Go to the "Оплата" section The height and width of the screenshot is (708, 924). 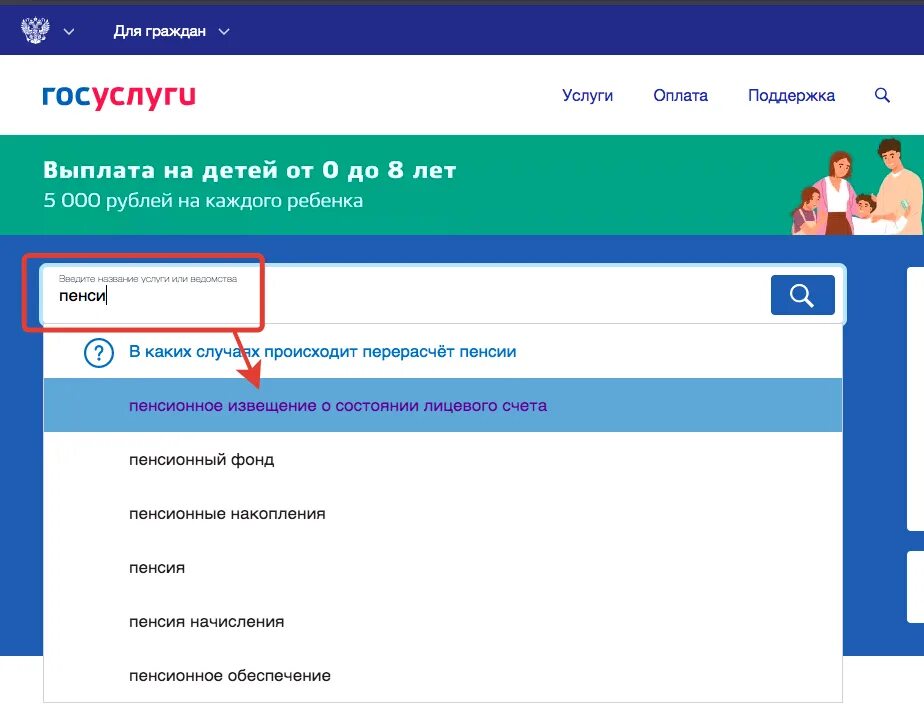(680, 96)
